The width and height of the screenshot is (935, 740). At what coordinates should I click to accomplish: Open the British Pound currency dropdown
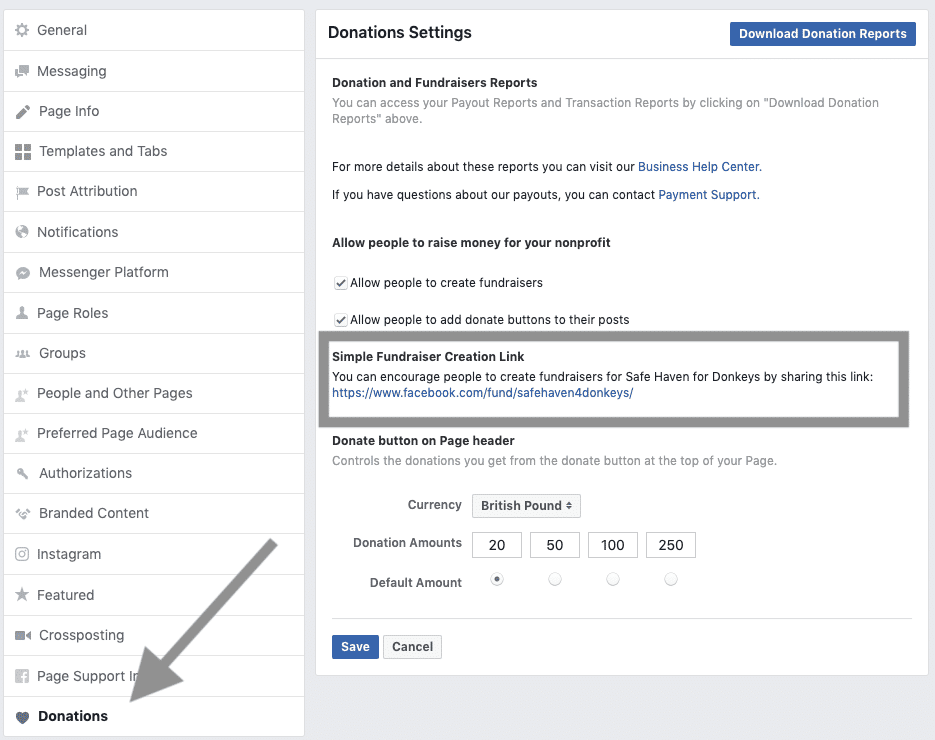(526, 506)
